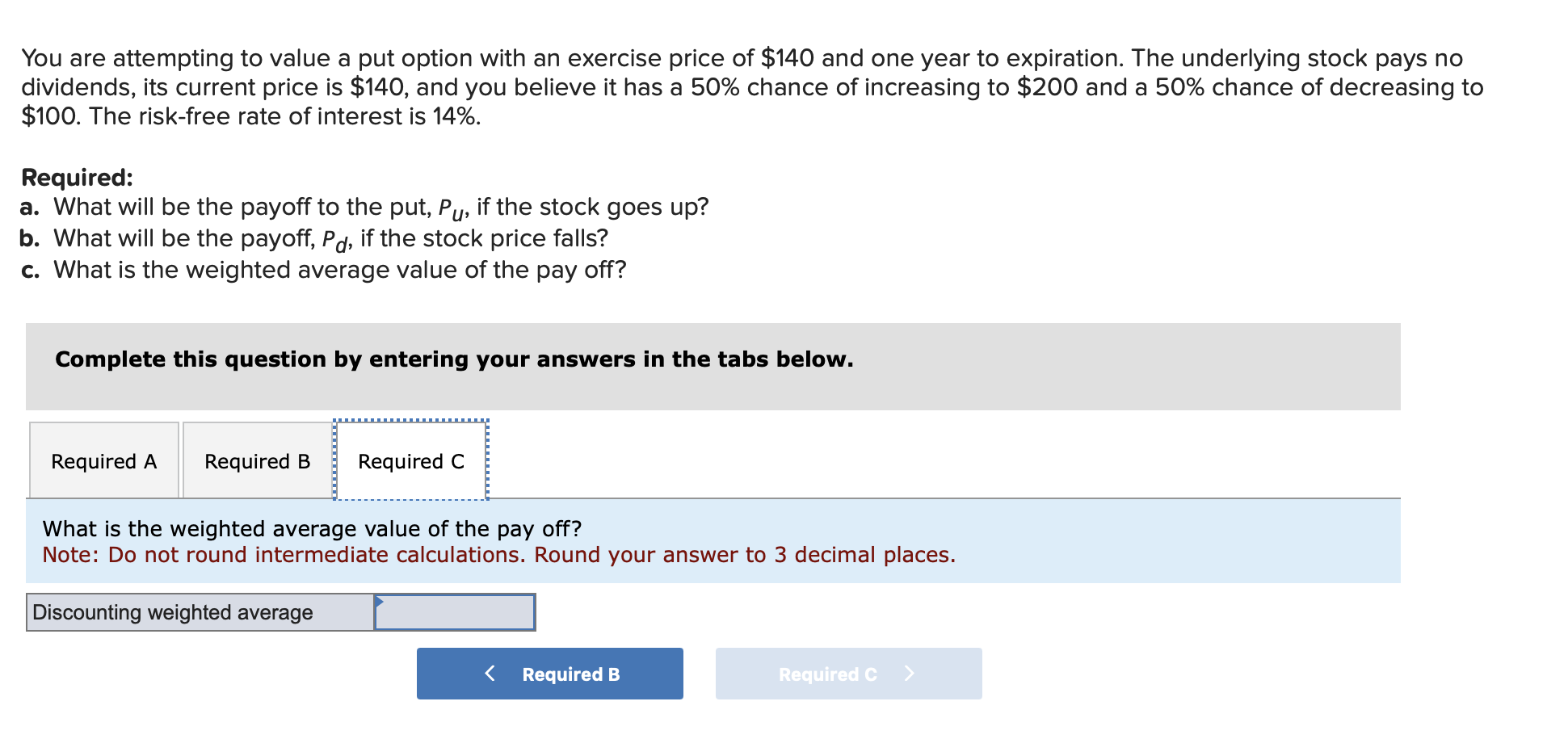Viewport: 1568px width, 735px height.
Task: Click inside the answer input field
Action: (452, 611)
